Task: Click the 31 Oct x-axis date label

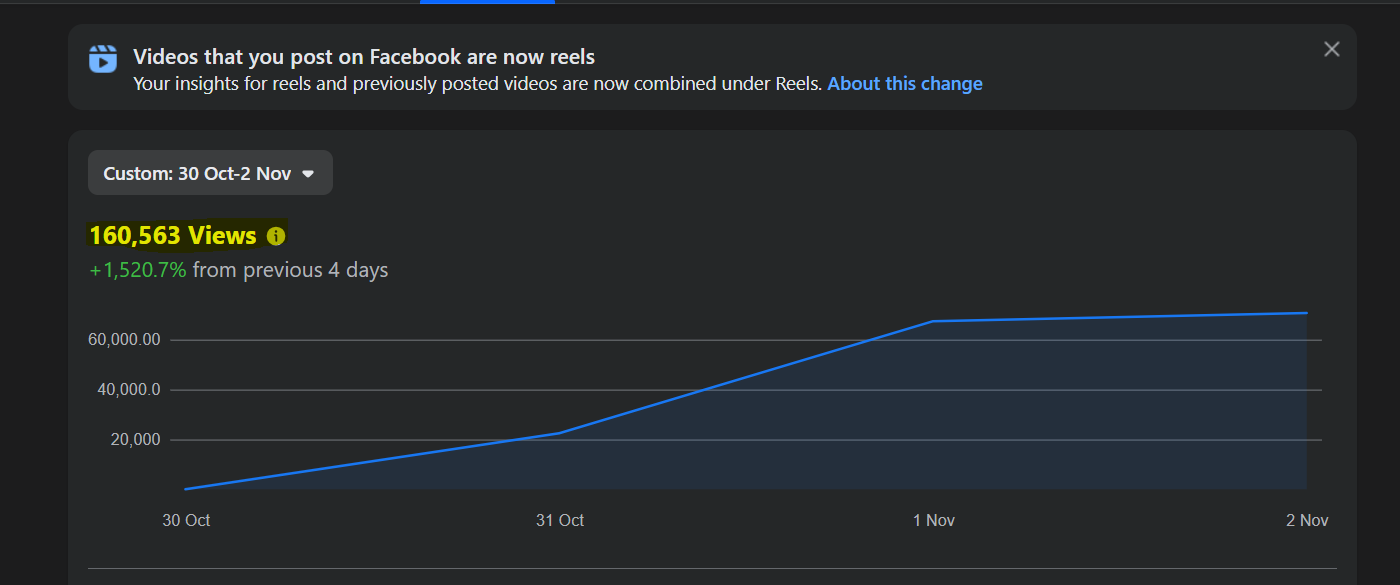Action: pyautogui.click(x=560, y=520)
